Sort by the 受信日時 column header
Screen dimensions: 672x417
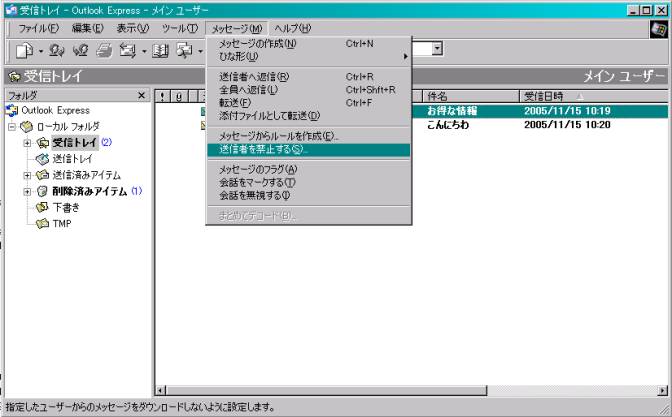[x=594, y=96]
